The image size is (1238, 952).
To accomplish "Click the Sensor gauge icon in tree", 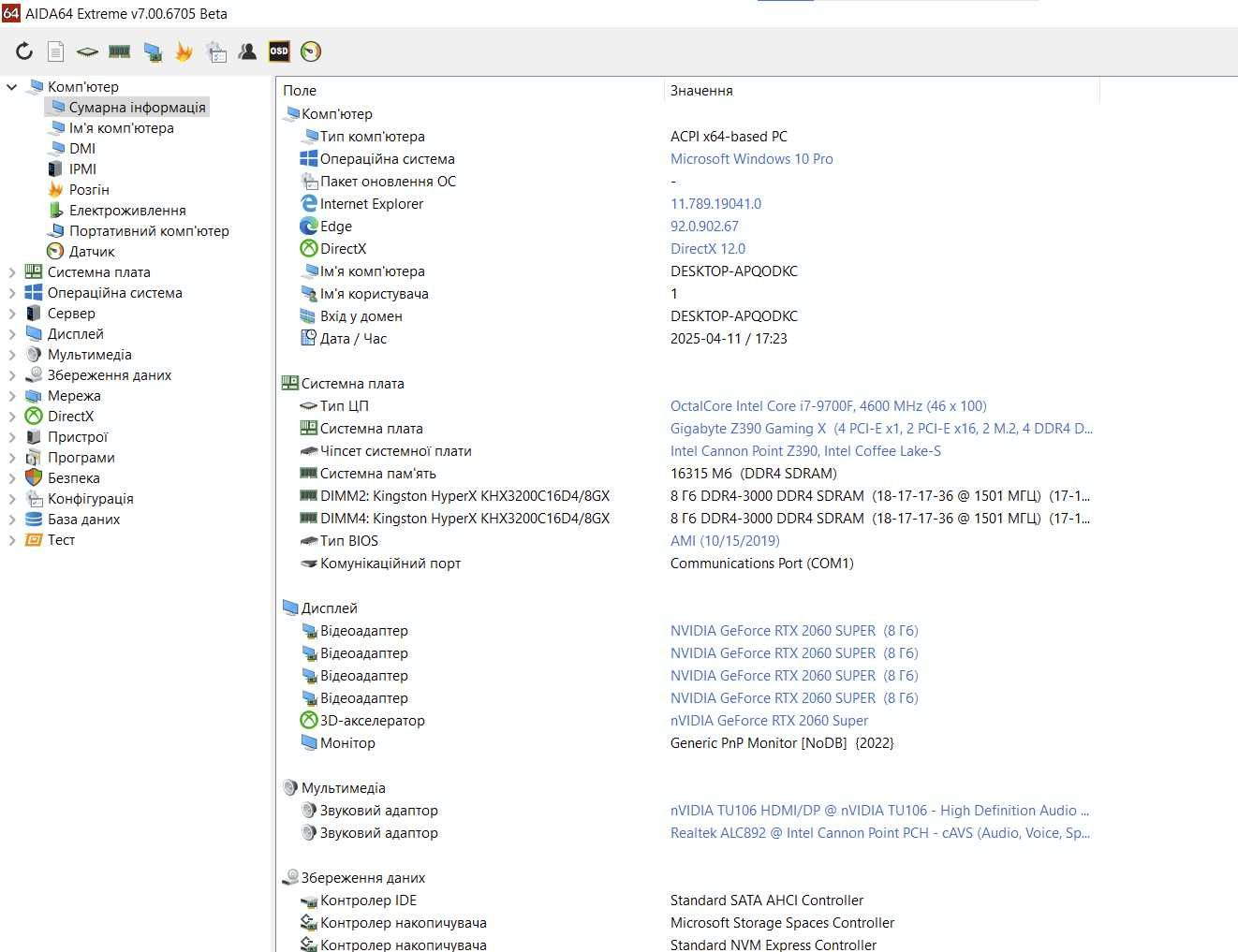I will point(55,251).
